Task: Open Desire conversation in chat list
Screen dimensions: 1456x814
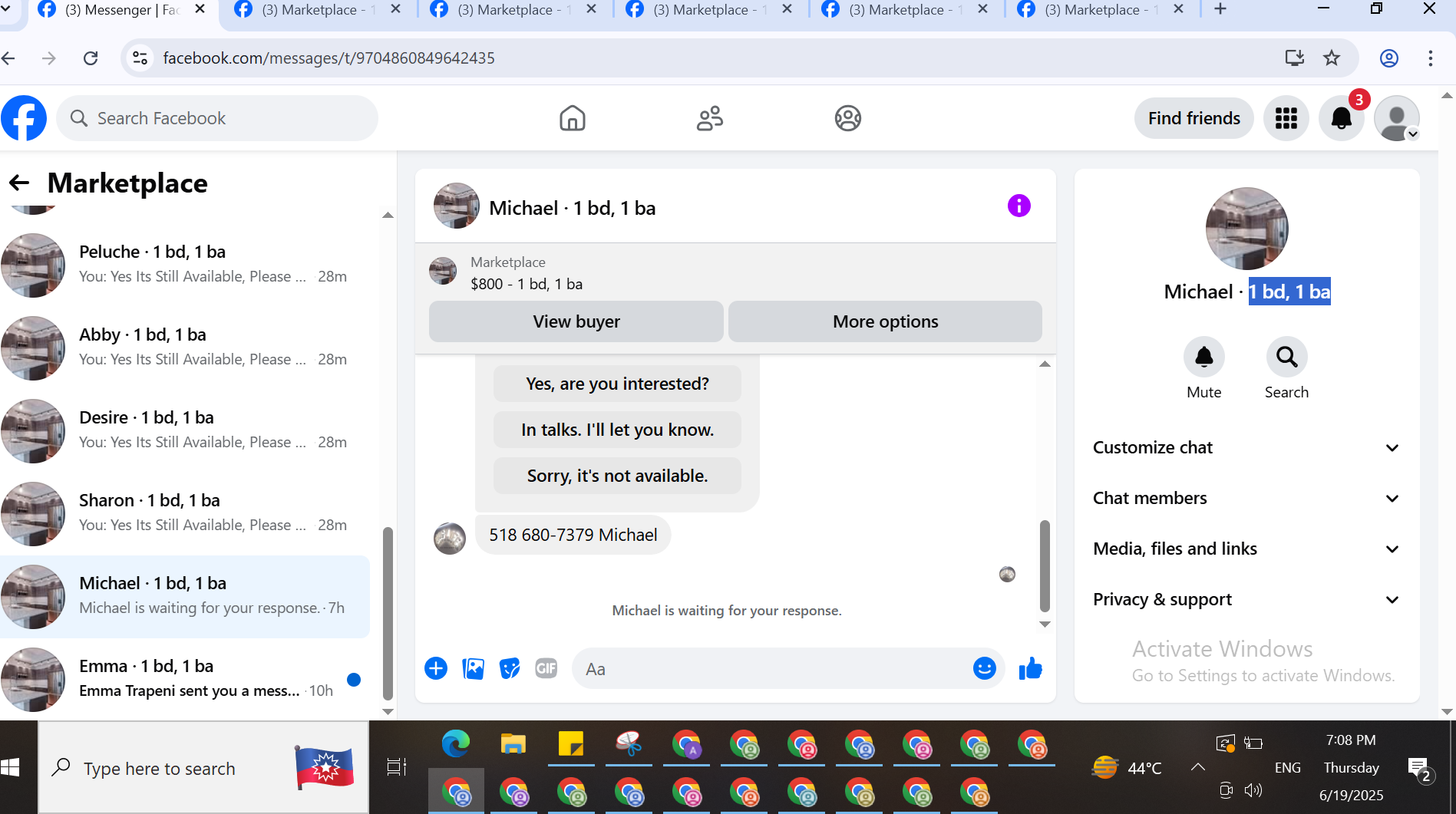Action: point(185,431)
